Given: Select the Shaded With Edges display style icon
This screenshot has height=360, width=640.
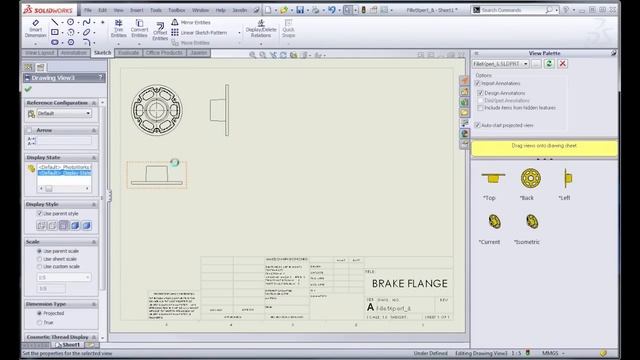Looking at the screenshot, I should [x=75, y=225].
